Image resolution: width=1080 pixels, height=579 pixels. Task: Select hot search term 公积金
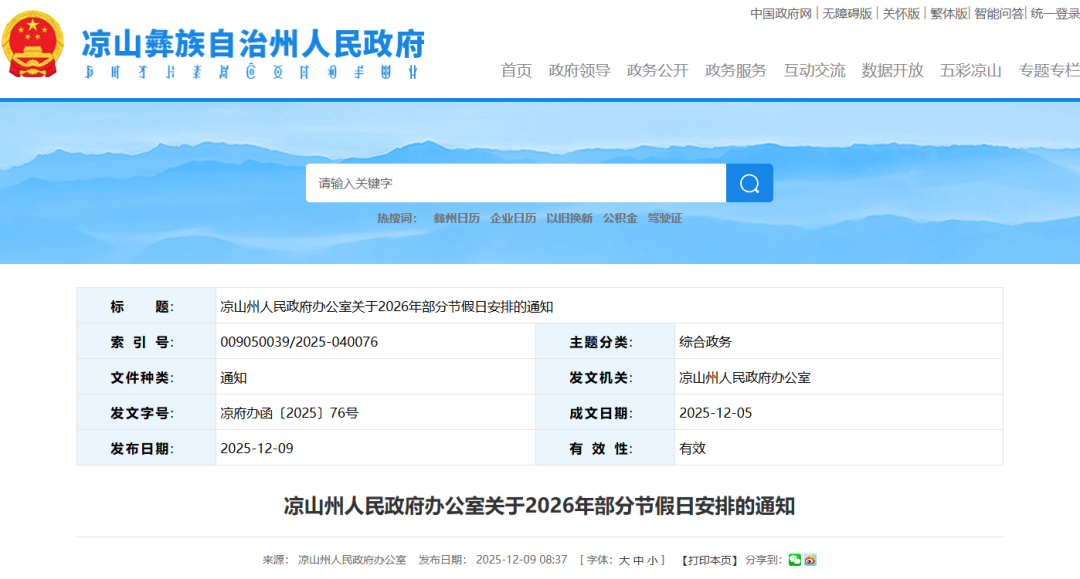tap(620, 218)
